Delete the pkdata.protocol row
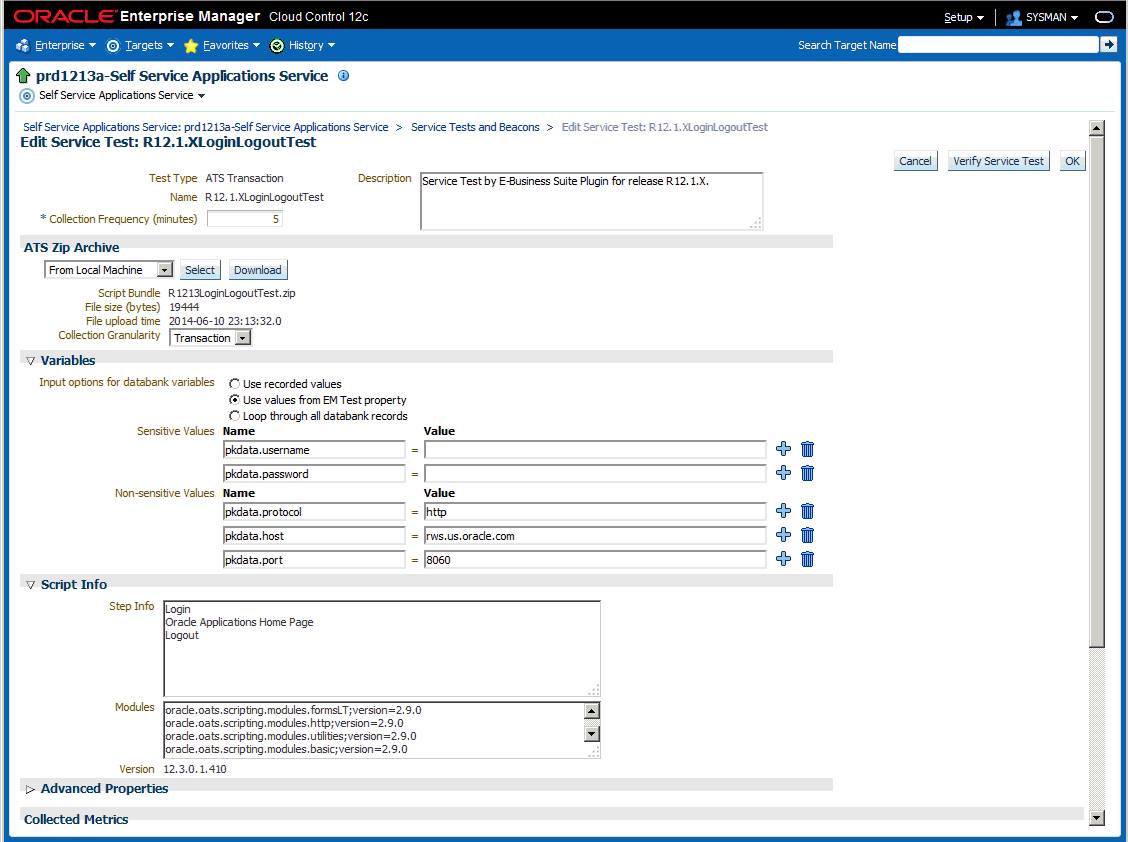 [807, 511]
